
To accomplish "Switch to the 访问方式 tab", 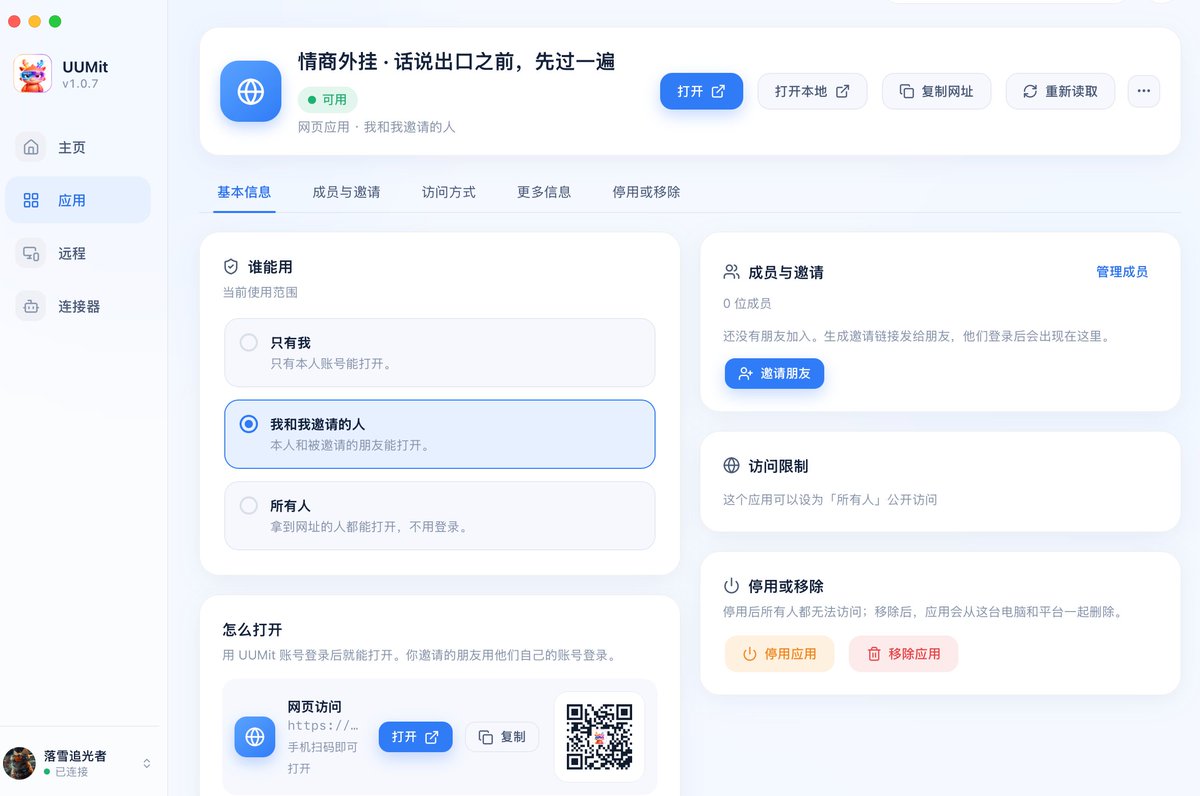I will [x=449, y=192].
